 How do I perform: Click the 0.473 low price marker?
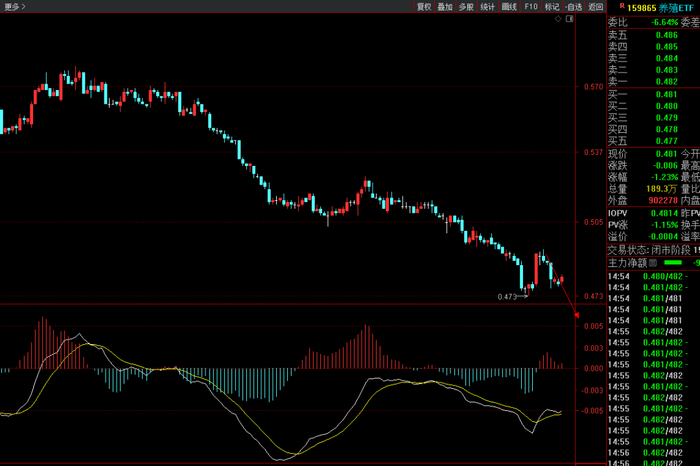point(511,297)
